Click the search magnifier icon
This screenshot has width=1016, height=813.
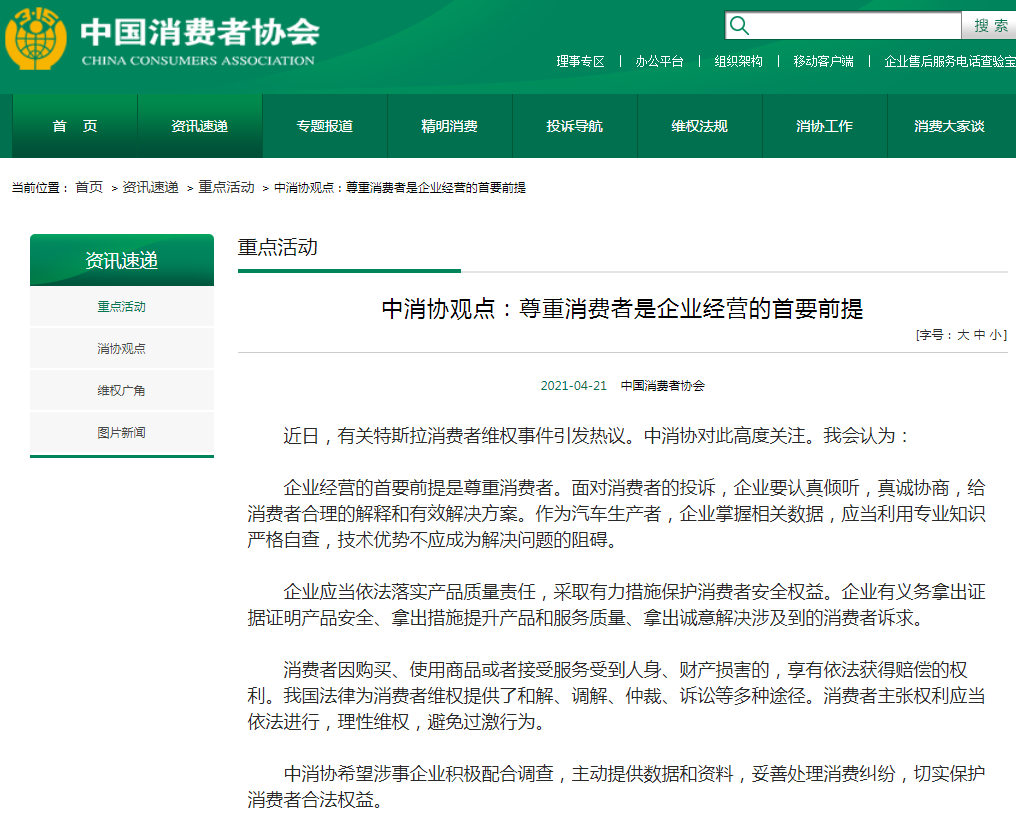[x=739, y=26]
